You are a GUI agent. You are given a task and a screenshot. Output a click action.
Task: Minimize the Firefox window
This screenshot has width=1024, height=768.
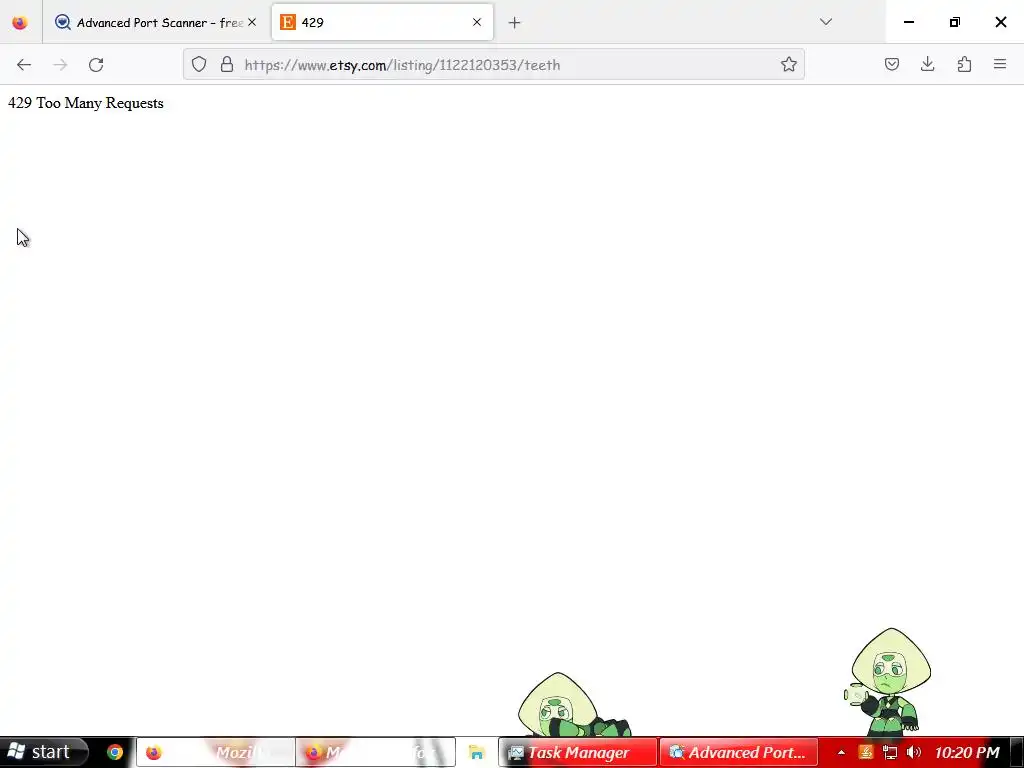tap(908, 22)
